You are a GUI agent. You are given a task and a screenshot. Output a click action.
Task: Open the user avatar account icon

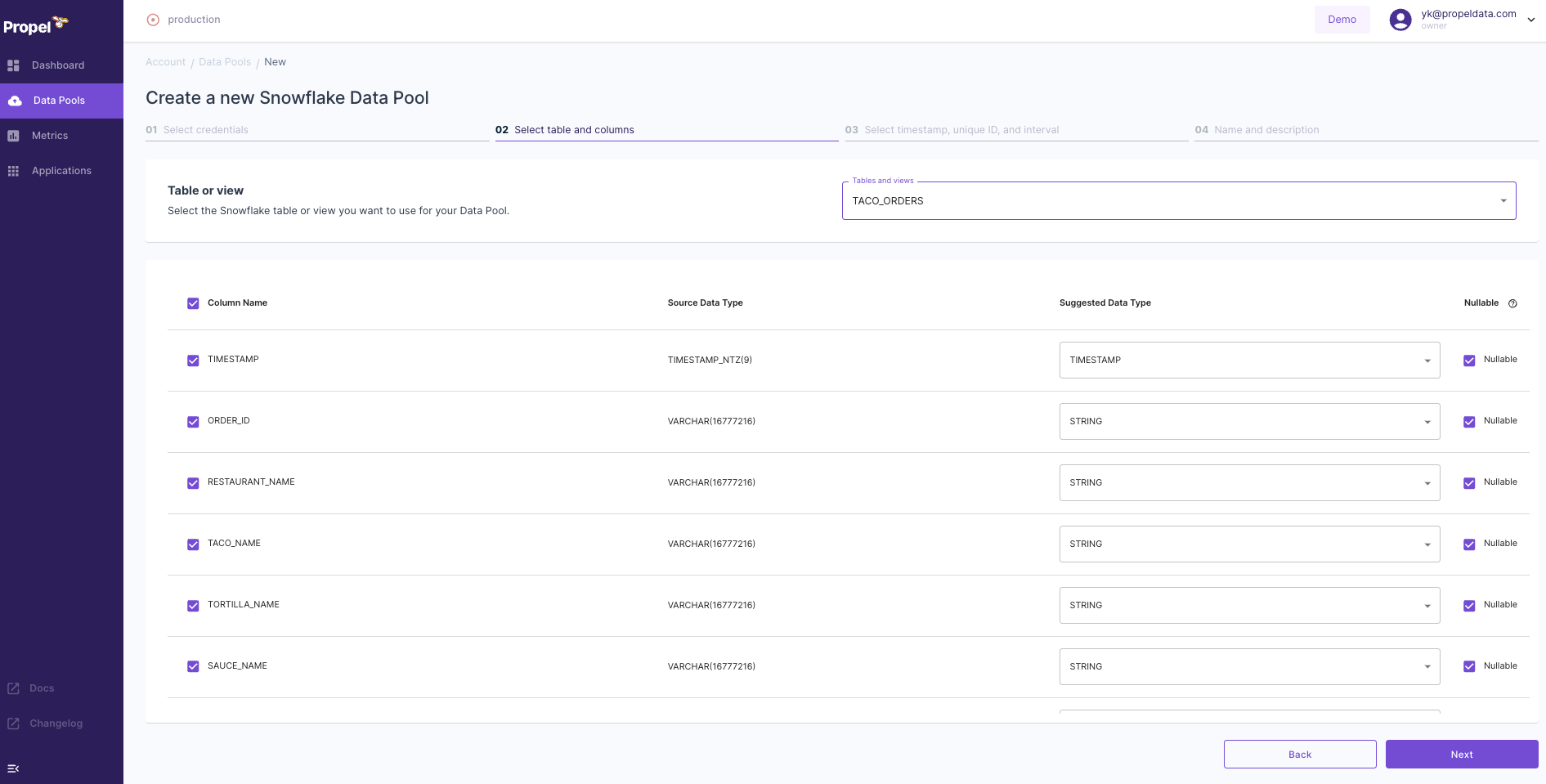[x=1400, y=19]
